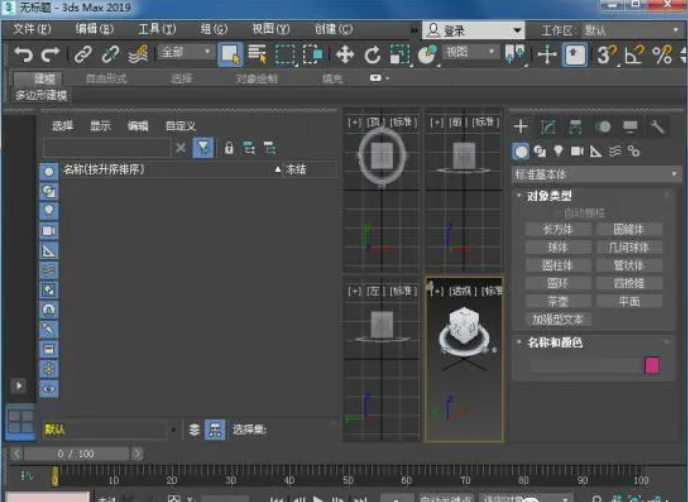Viewport: 688px width, 502px height.
Task: Open scene explorer 选择 menu
Action: pos(62,126)
